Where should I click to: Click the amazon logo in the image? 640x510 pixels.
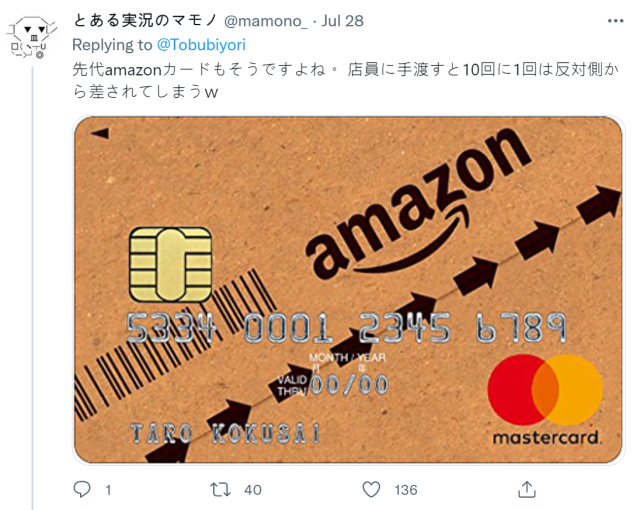[418, 204]
